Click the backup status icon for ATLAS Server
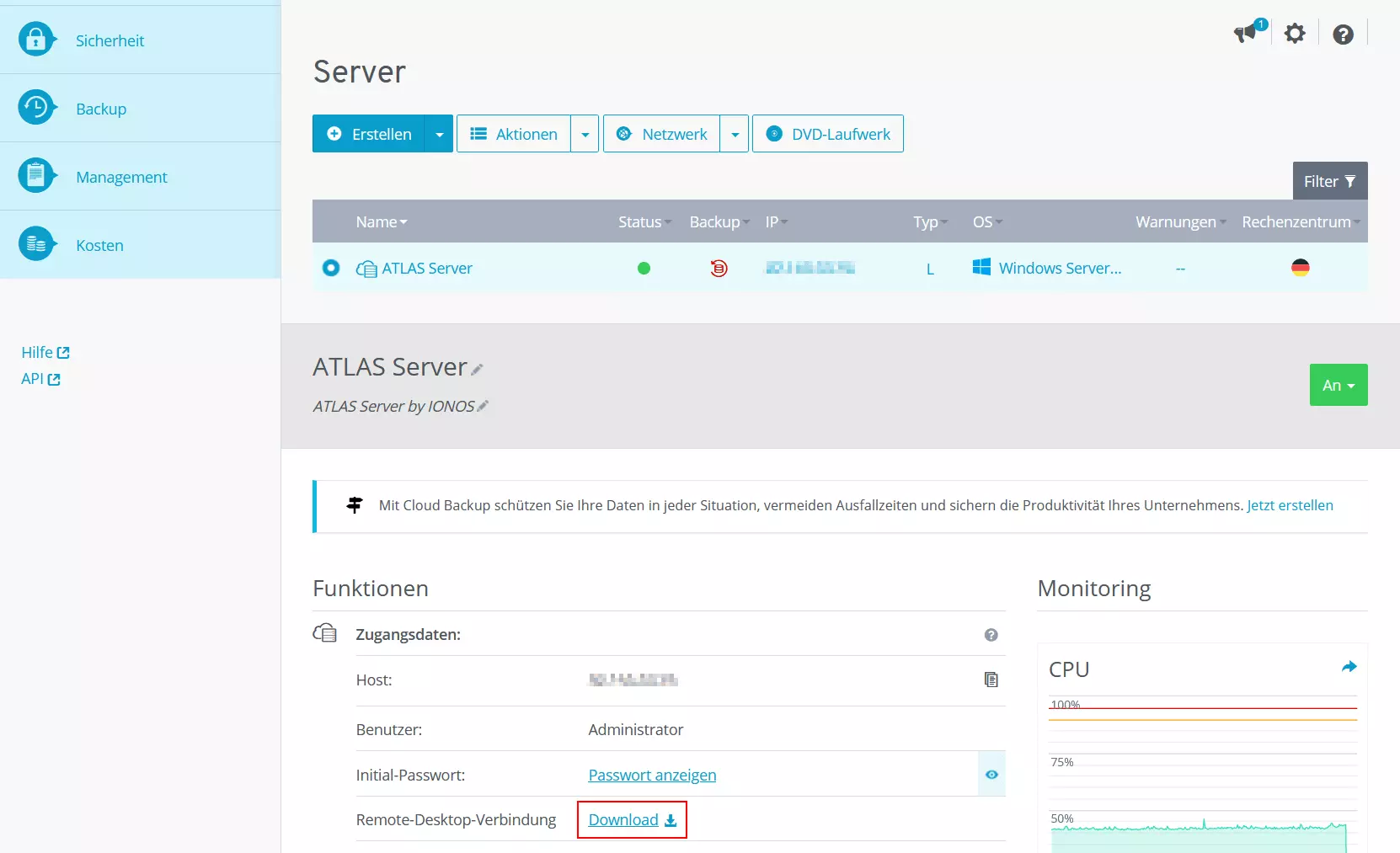1400x853 pixels. pyautogui.click(x=719, y=269)
